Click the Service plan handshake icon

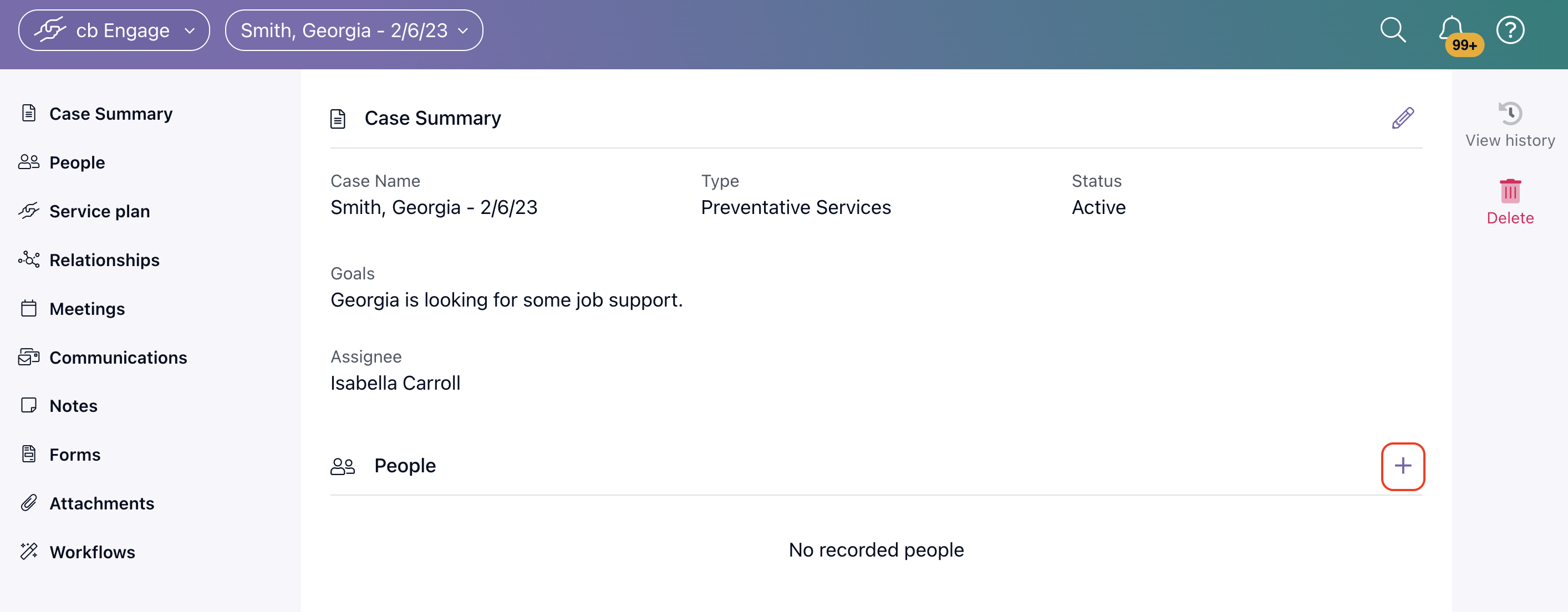coord(29,211)
